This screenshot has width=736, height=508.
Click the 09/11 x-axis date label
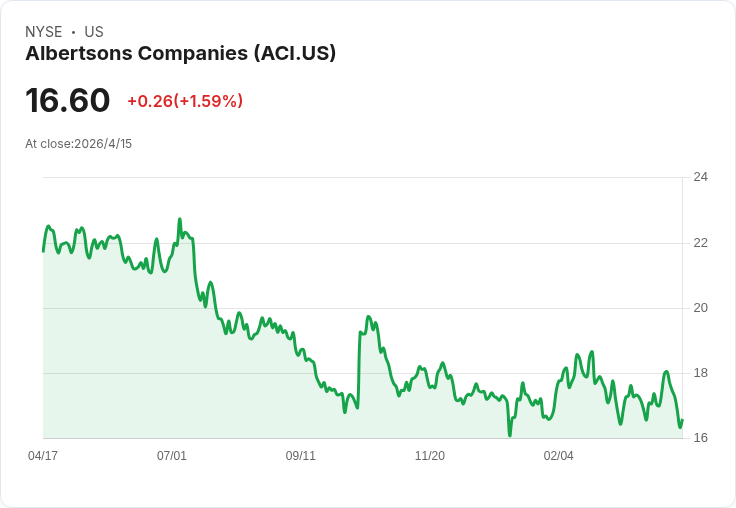(300, 455)
